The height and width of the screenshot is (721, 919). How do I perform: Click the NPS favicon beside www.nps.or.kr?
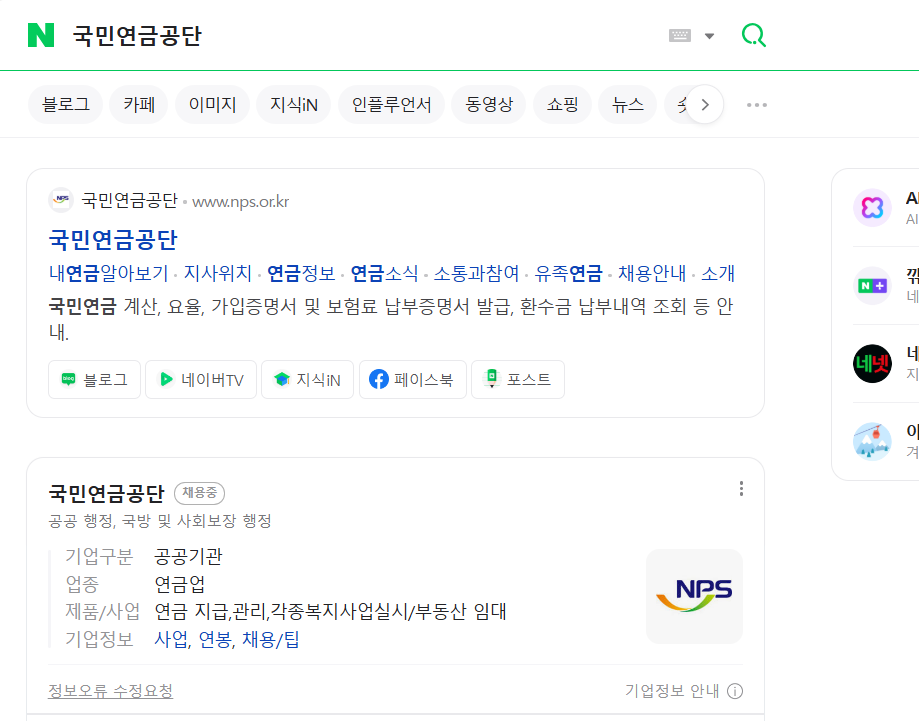61,200
